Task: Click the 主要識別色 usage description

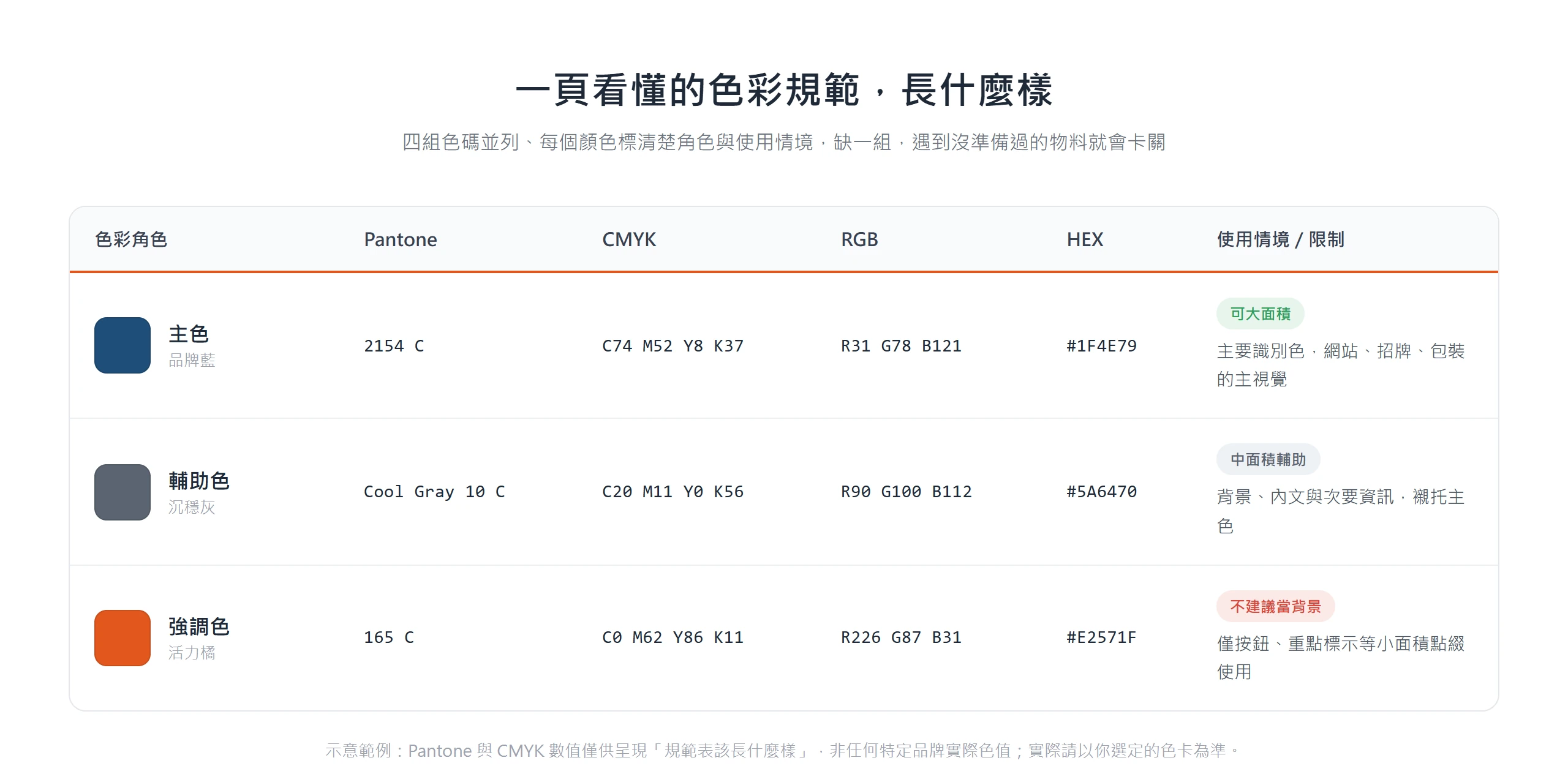Action: (1341, 365)
